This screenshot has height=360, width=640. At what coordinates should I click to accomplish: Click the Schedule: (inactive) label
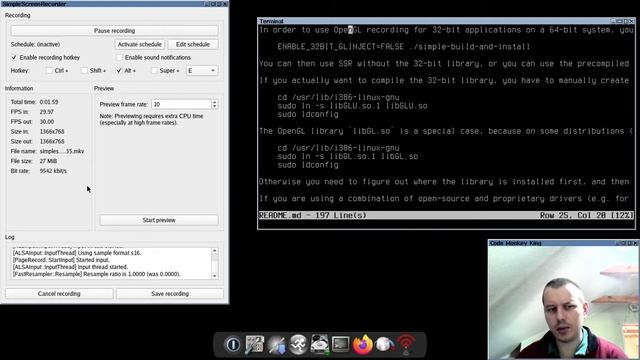(35, 44)
